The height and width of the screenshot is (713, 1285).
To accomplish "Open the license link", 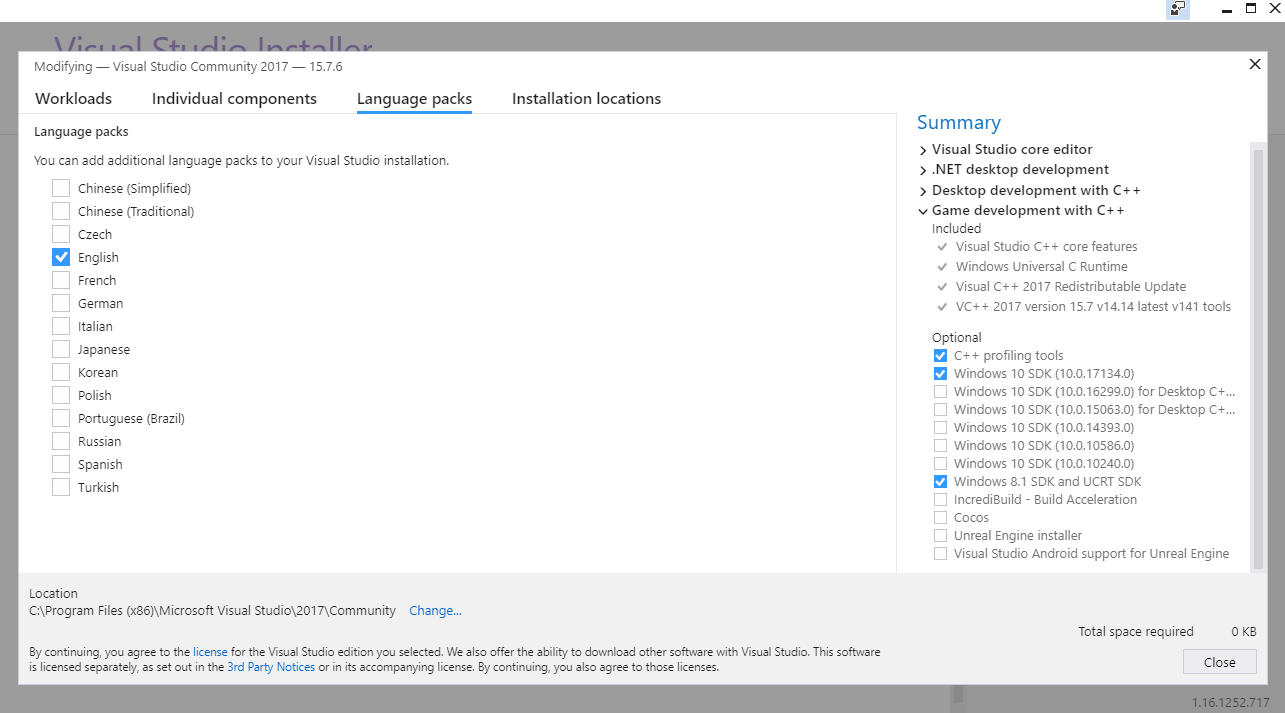I will click(210, 652).
